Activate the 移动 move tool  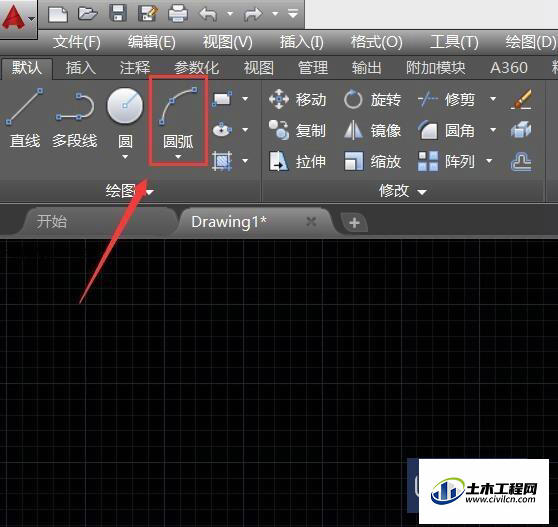pyautogui.click(x=298, y=99)
